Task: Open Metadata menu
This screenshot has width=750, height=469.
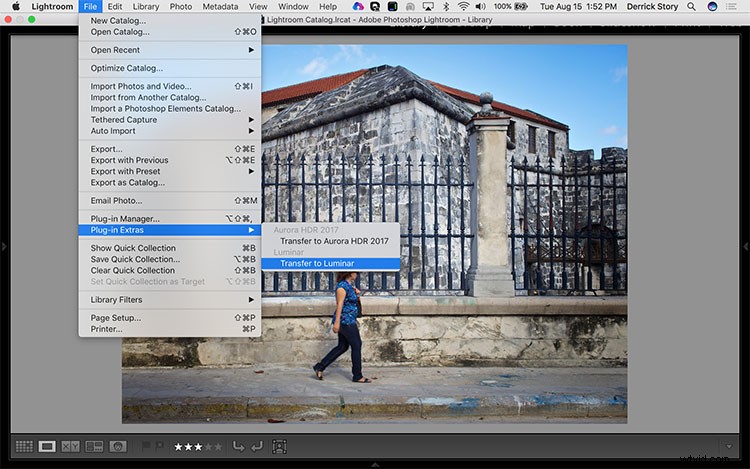Action: click(x=220, y=6)
